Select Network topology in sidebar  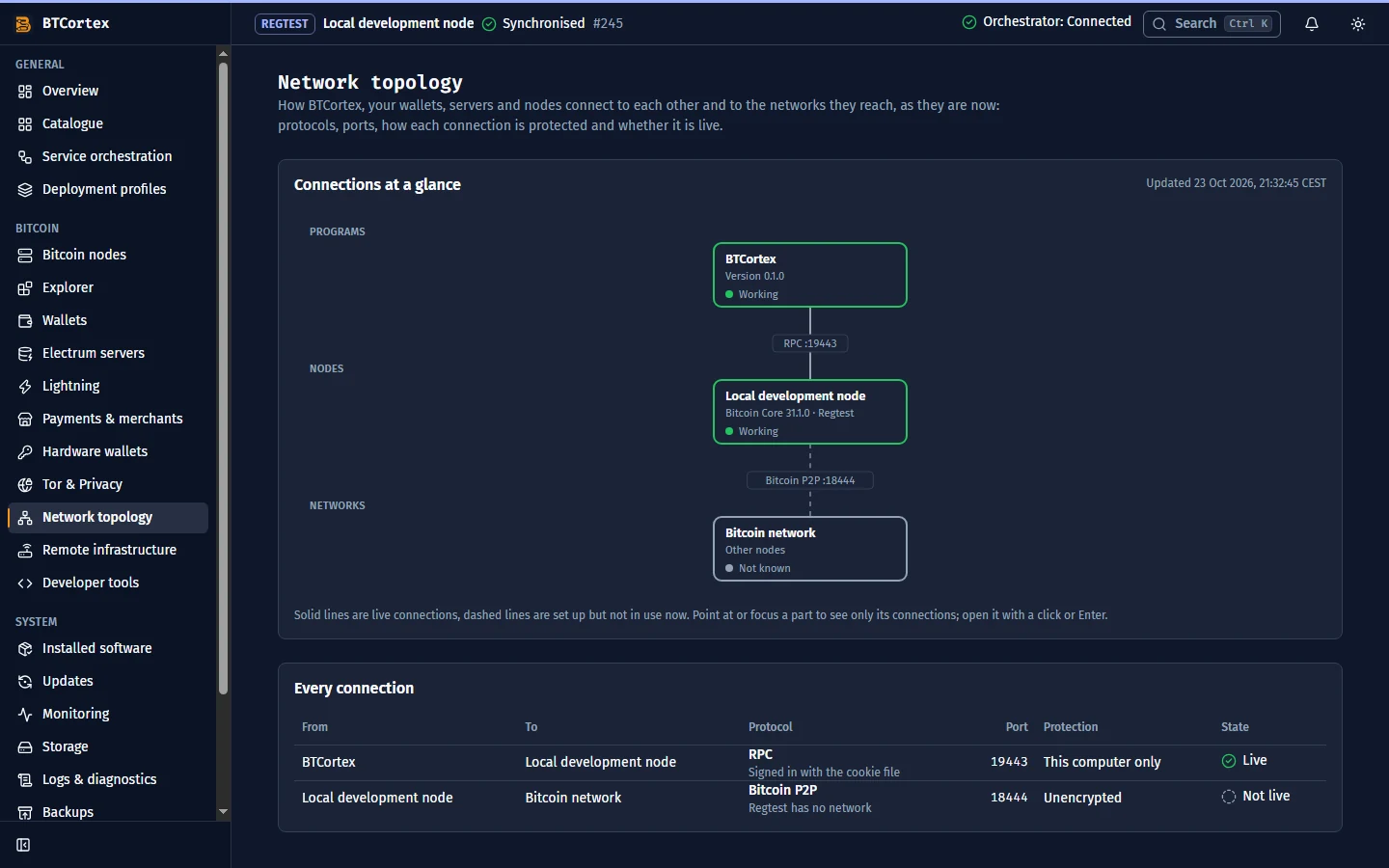click(108, 517)
